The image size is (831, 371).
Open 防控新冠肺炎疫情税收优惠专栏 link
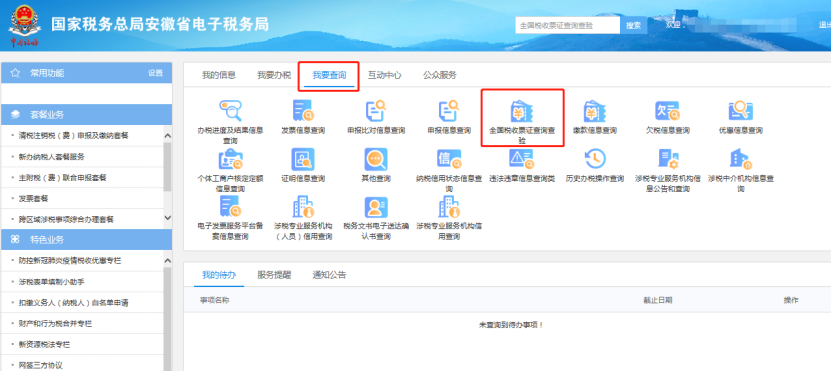[x=70, y=261]
